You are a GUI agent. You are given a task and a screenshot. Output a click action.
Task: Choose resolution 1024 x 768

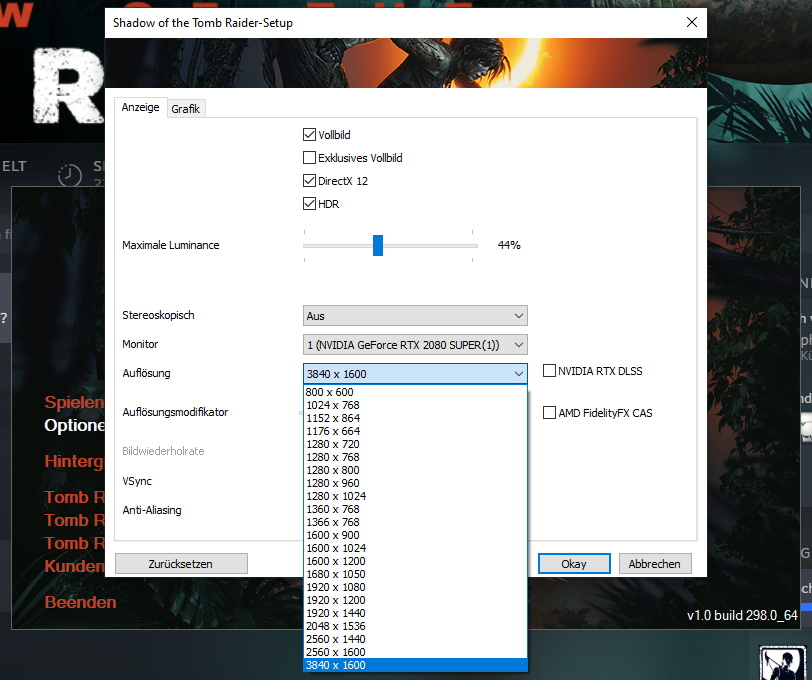415,405
